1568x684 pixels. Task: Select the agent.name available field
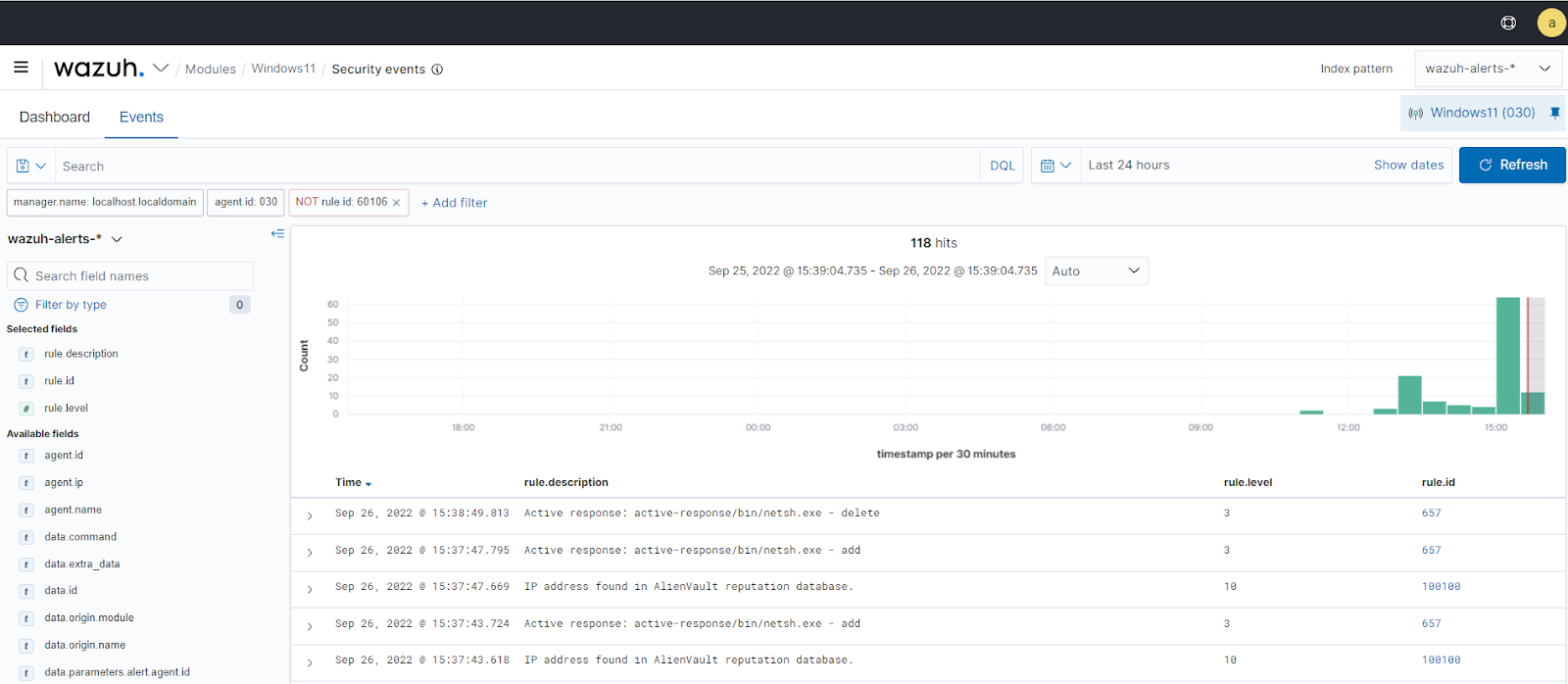pos(73,511)
